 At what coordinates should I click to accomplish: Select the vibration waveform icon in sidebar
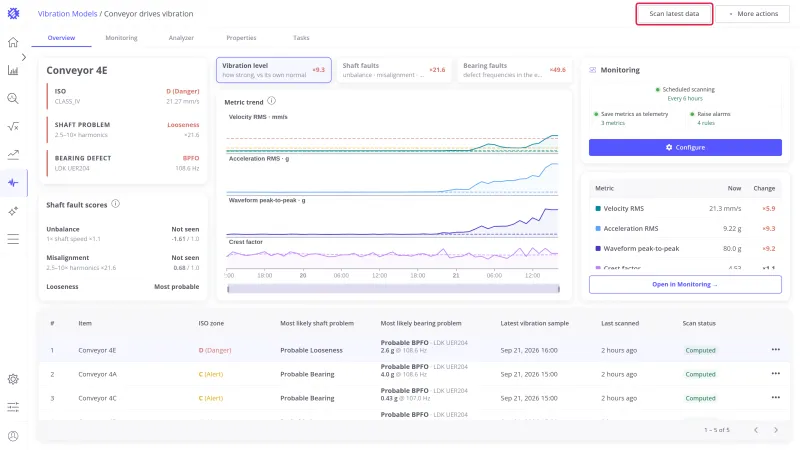pyautogui.click(x=13, y=183)
